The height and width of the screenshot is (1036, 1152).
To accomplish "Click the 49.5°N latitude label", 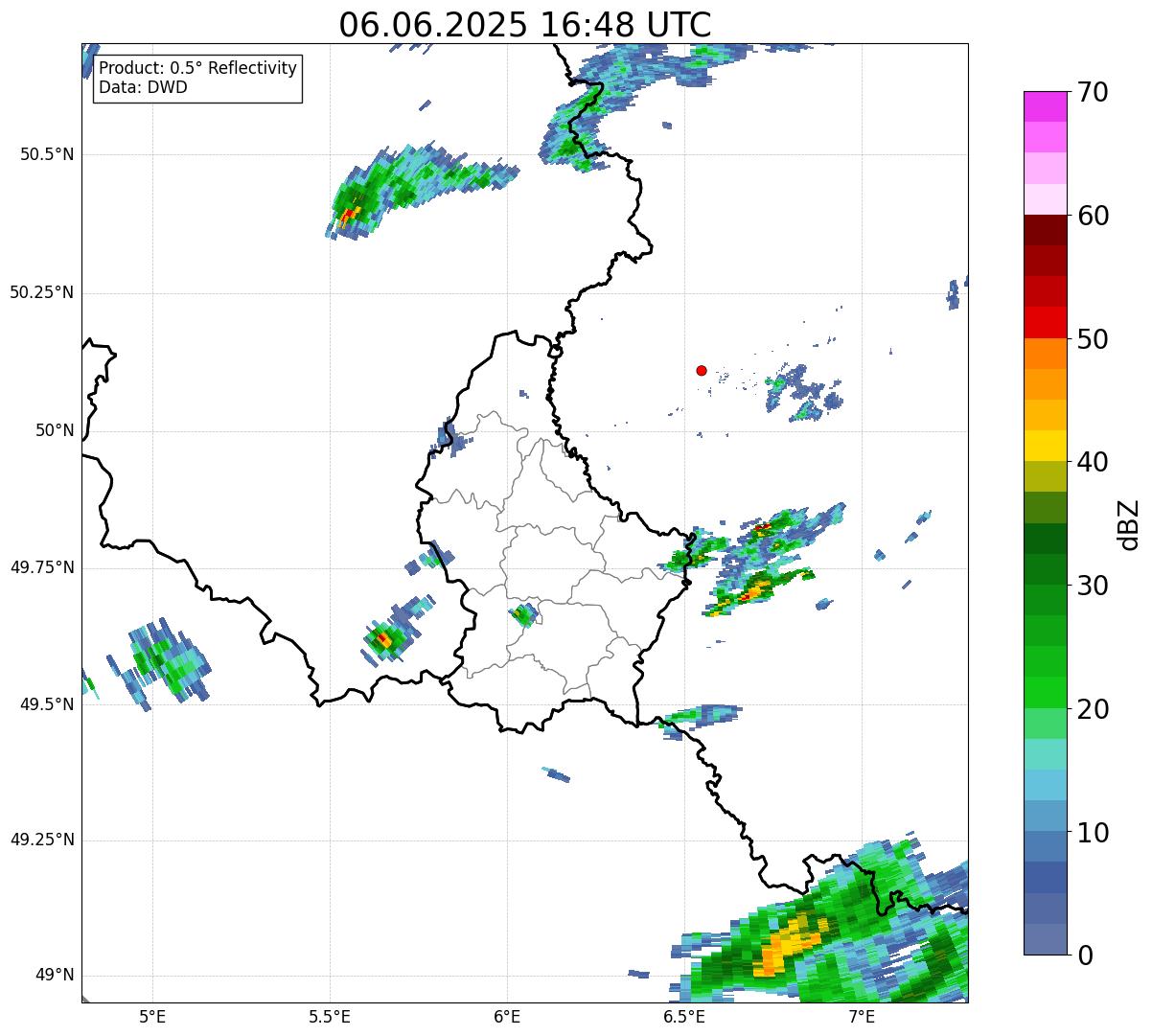I will click(x=47, y=704).
